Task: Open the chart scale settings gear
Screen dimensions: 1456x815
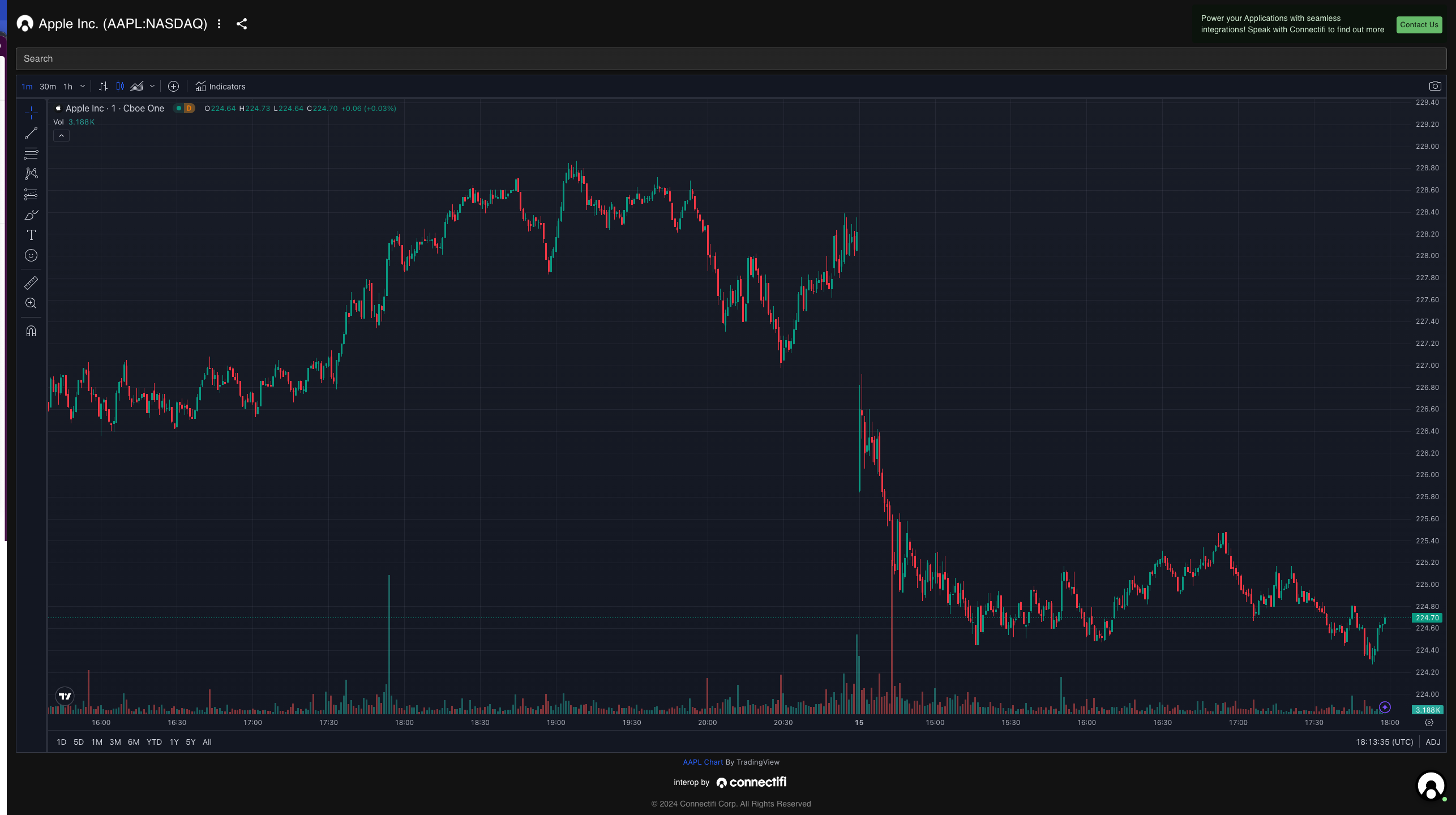Action: pyautogui.click(x=1429, y=723)
